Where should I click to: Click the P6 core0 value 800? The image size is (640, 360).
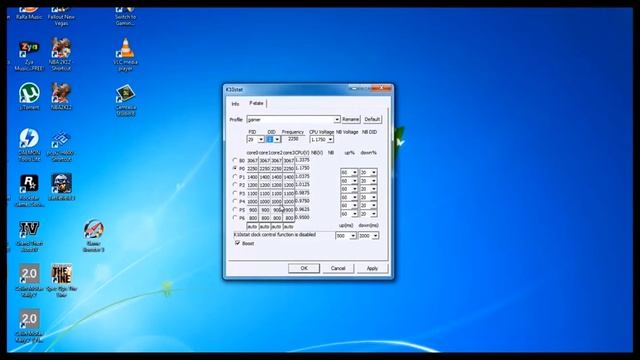pyautogui.click(x=253, y=218)
